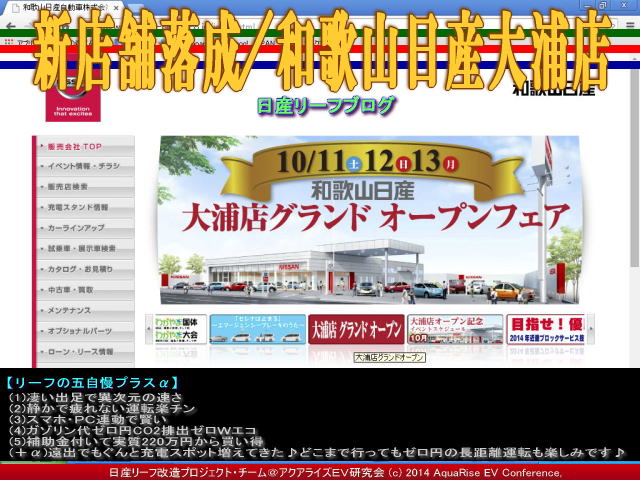Screen dimensions: 640x480
Task: Open 試乗車・展示車検索 sidebar item
Action: pos(85,249)
